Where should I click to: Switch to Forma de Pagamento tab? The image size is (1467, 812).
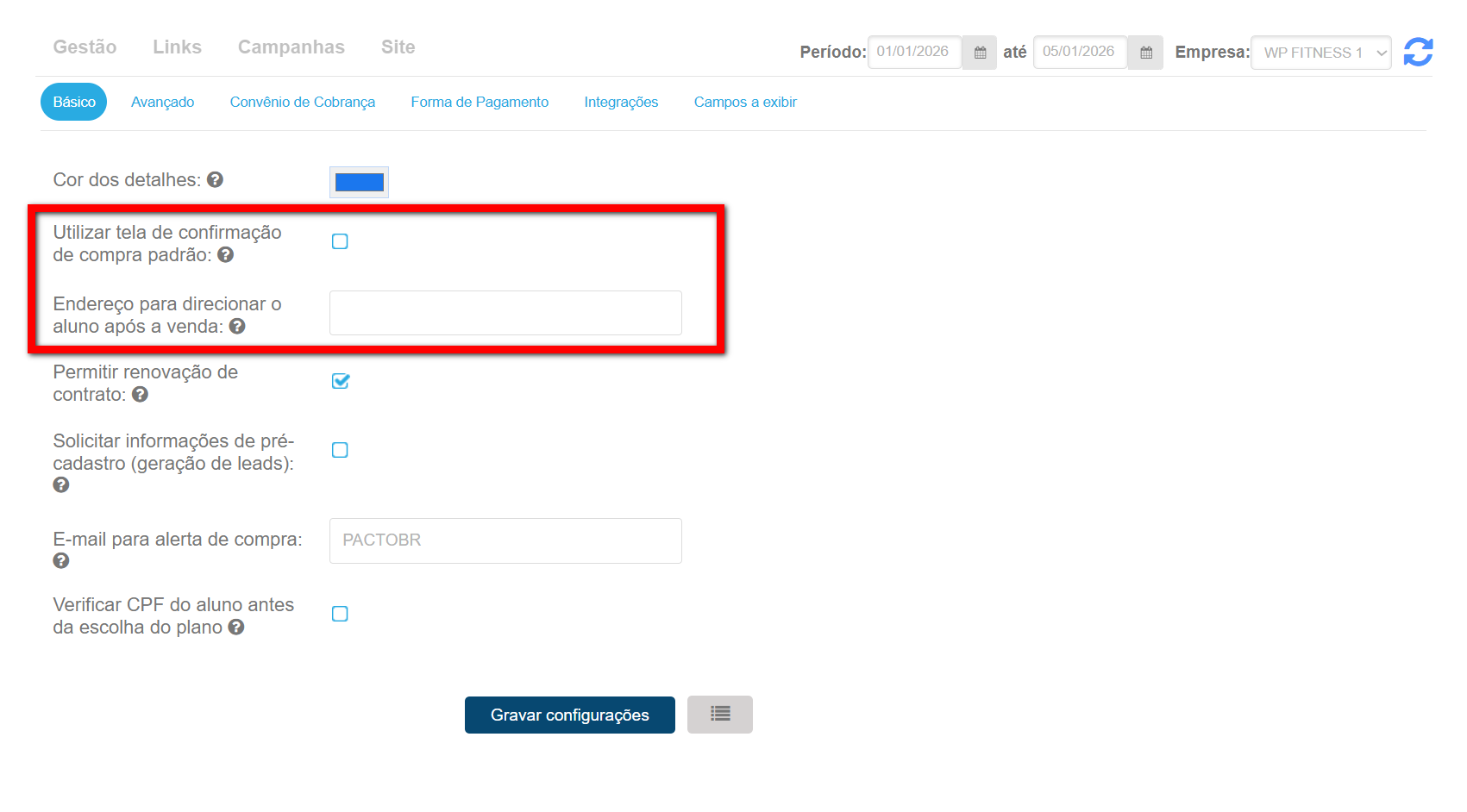480,102
